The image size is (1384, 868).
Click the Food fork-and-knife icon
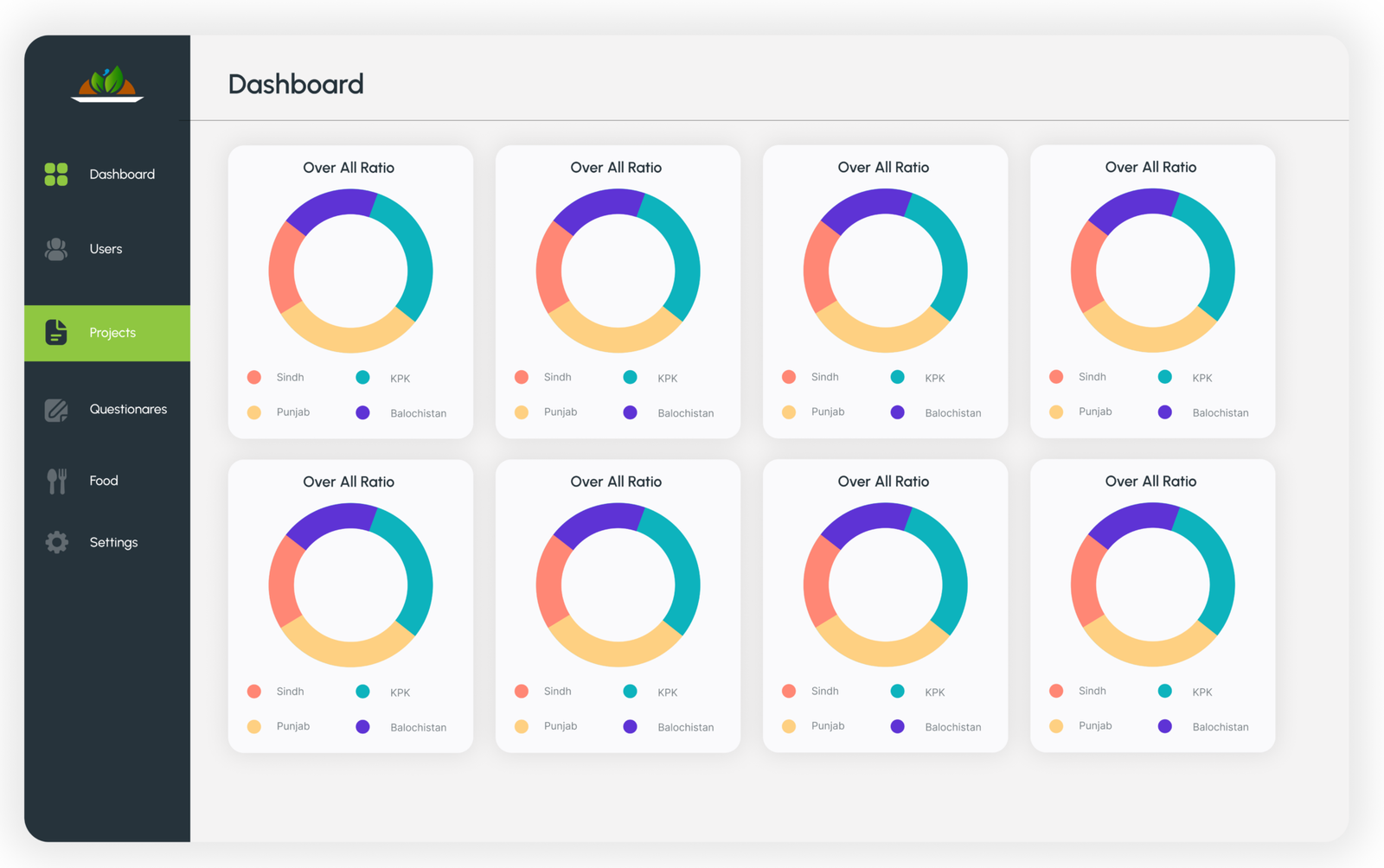(x=57, y=481)
